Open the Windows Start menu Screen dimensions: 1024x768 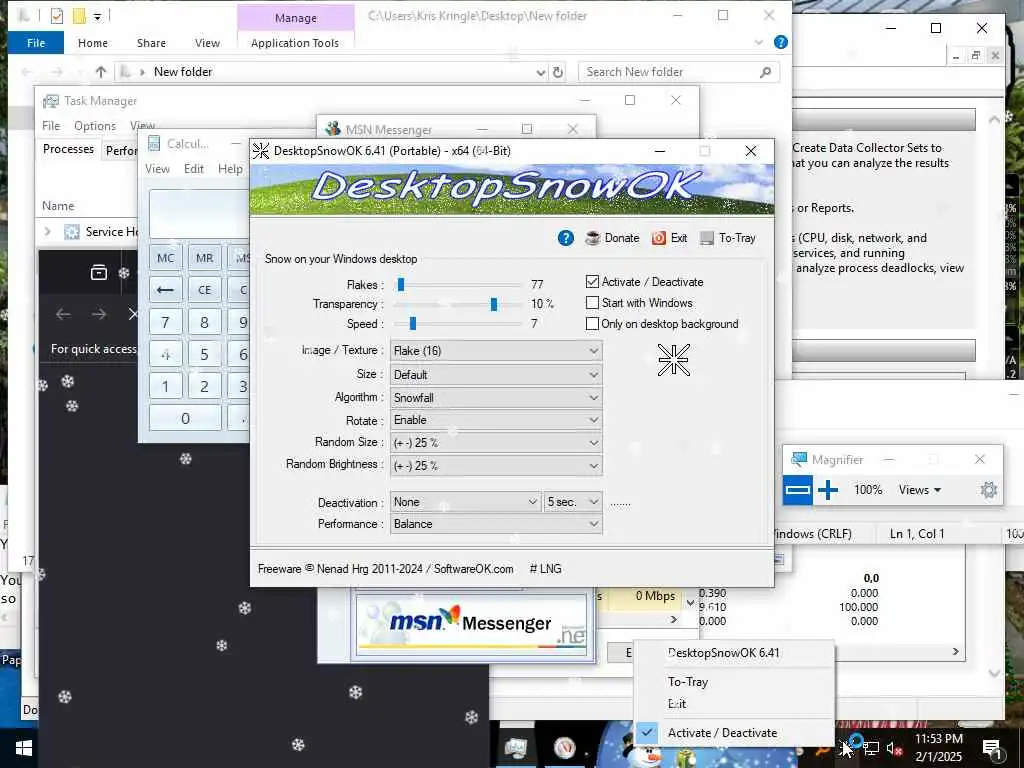pos(24,748)
